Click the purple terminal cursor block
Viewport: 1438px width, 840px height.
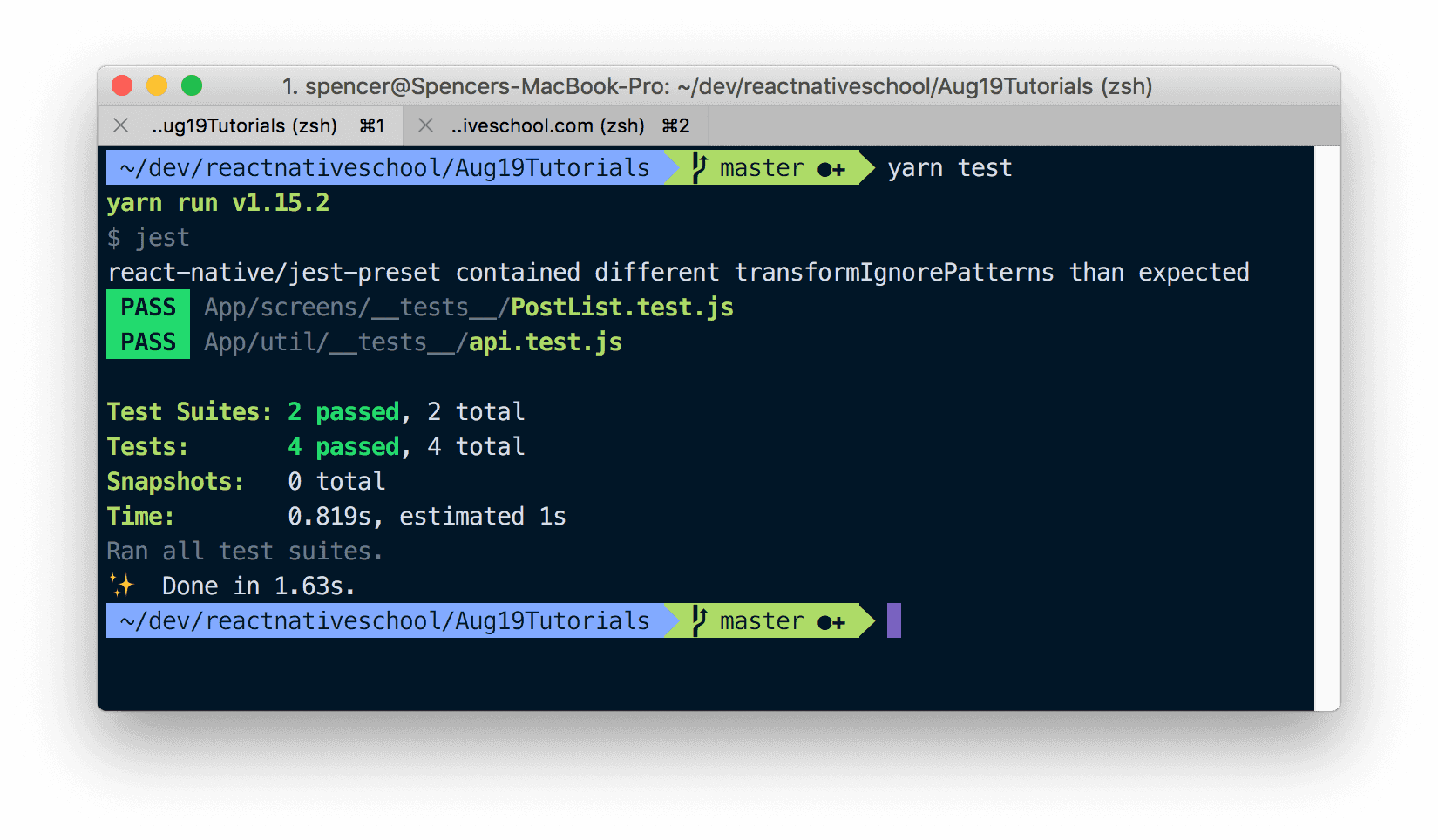893,620
